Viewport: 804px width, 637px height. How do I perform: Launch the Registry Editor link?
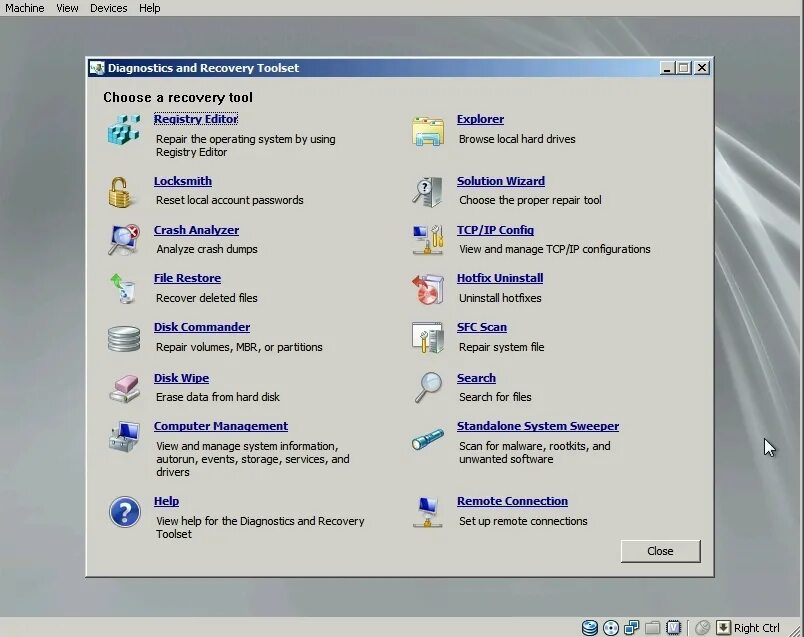pos(196,119)
